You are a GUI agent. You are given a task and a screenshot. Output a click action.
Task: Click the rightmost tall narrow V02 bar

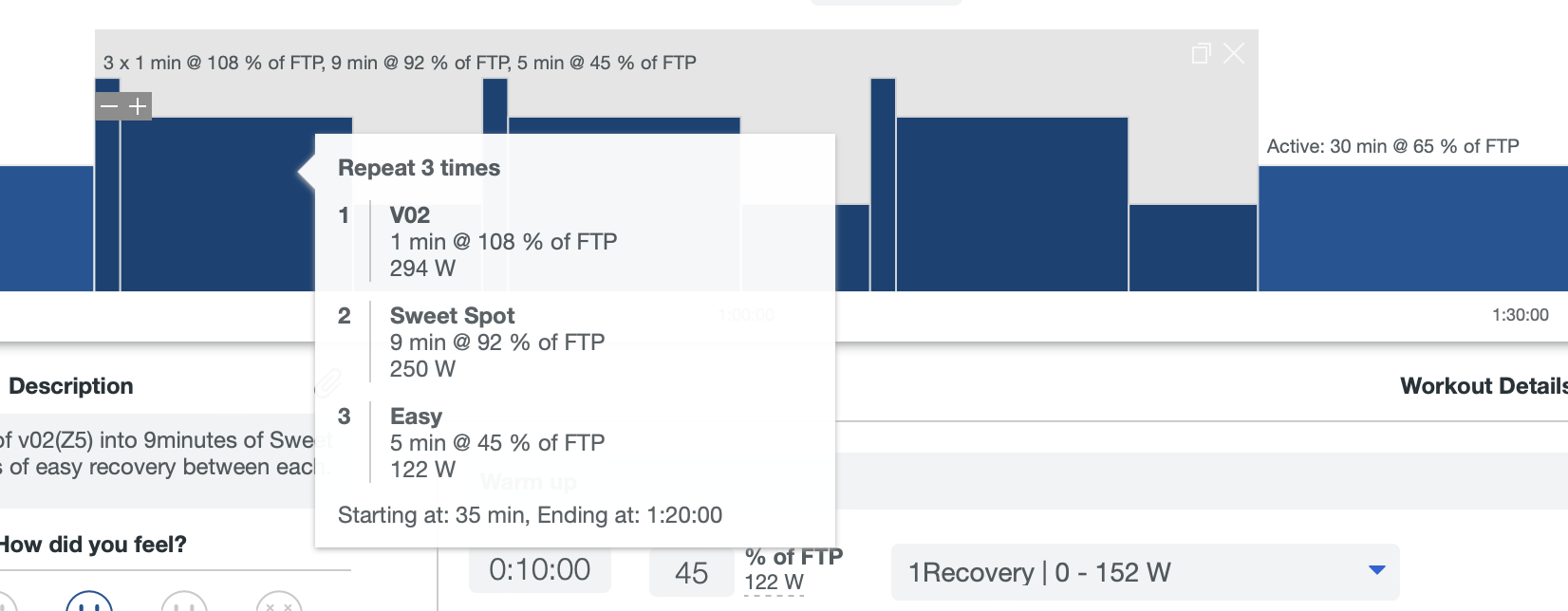[x=883, y=185]
